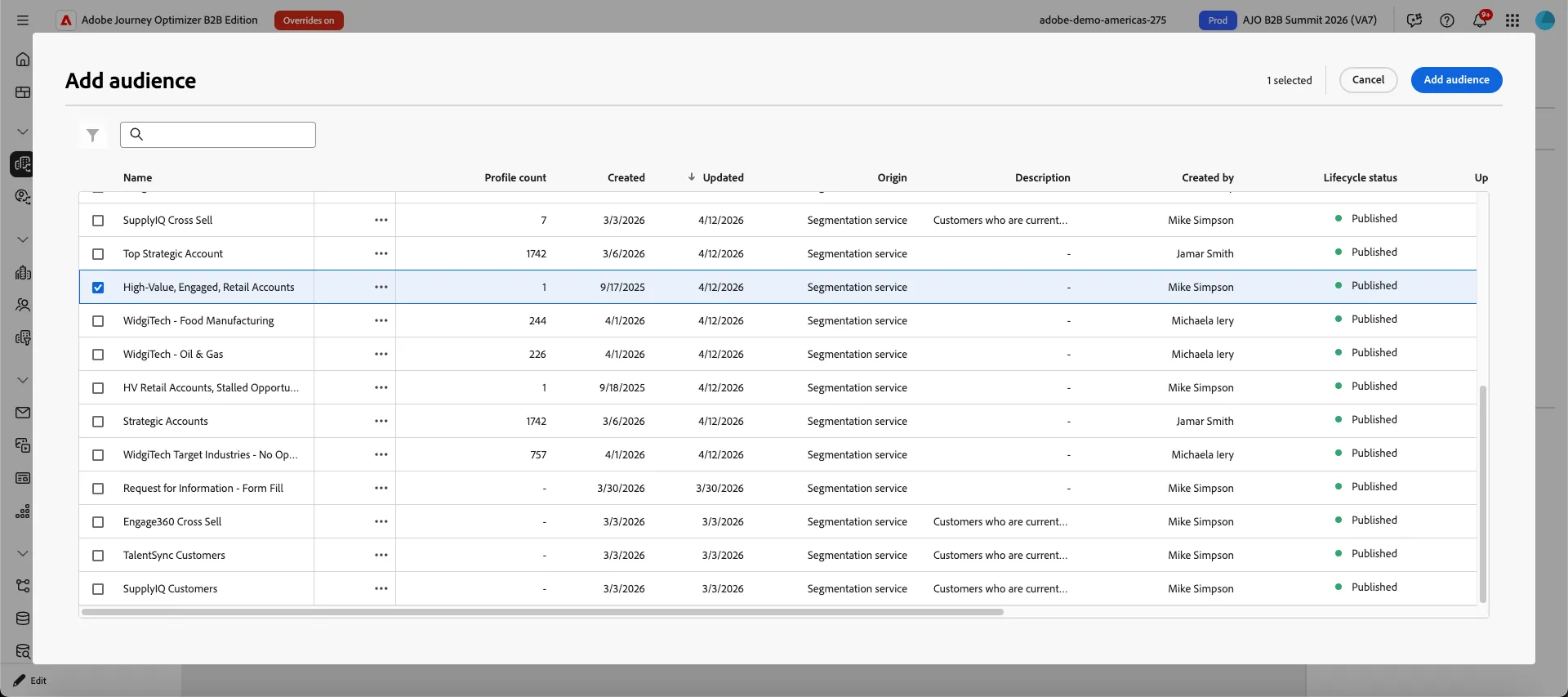Go to Home in the left sidebar
The width and height of the screenshot is (1568, 697).
[x=23, y=59]
